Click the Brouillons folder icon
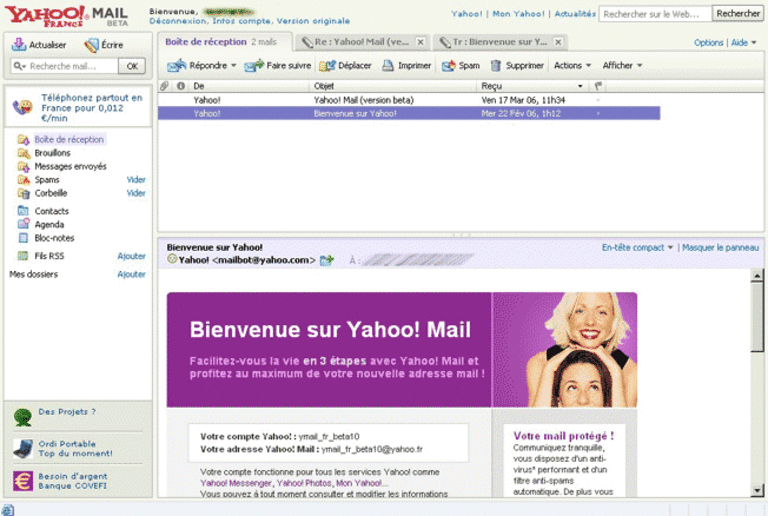Image resolution: width=768 pixels, height=516 pixels. tap(24, 153)
